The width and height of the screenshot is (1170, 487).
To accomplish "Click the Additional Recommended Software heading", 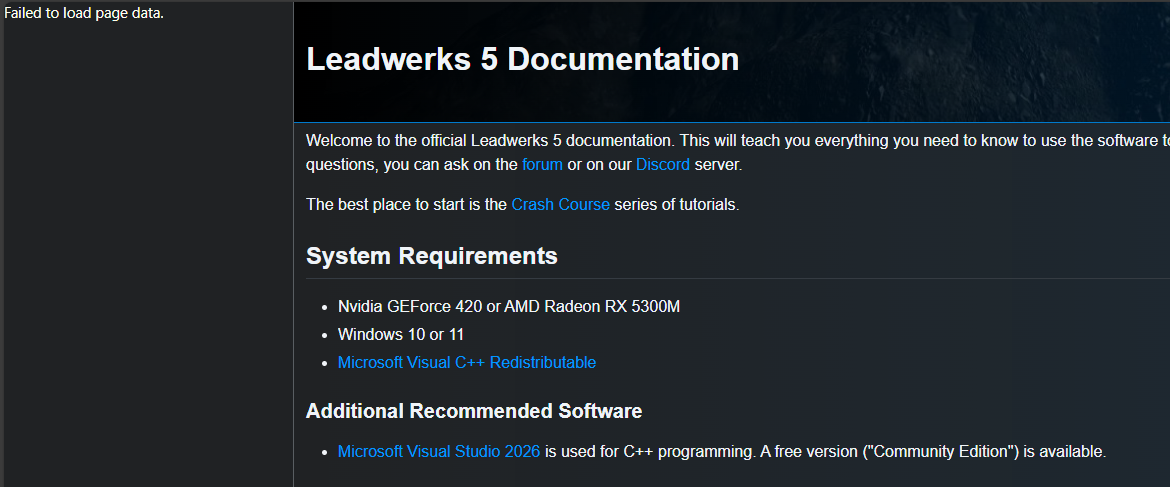I will pyautogui.click(x=473, y=411).
